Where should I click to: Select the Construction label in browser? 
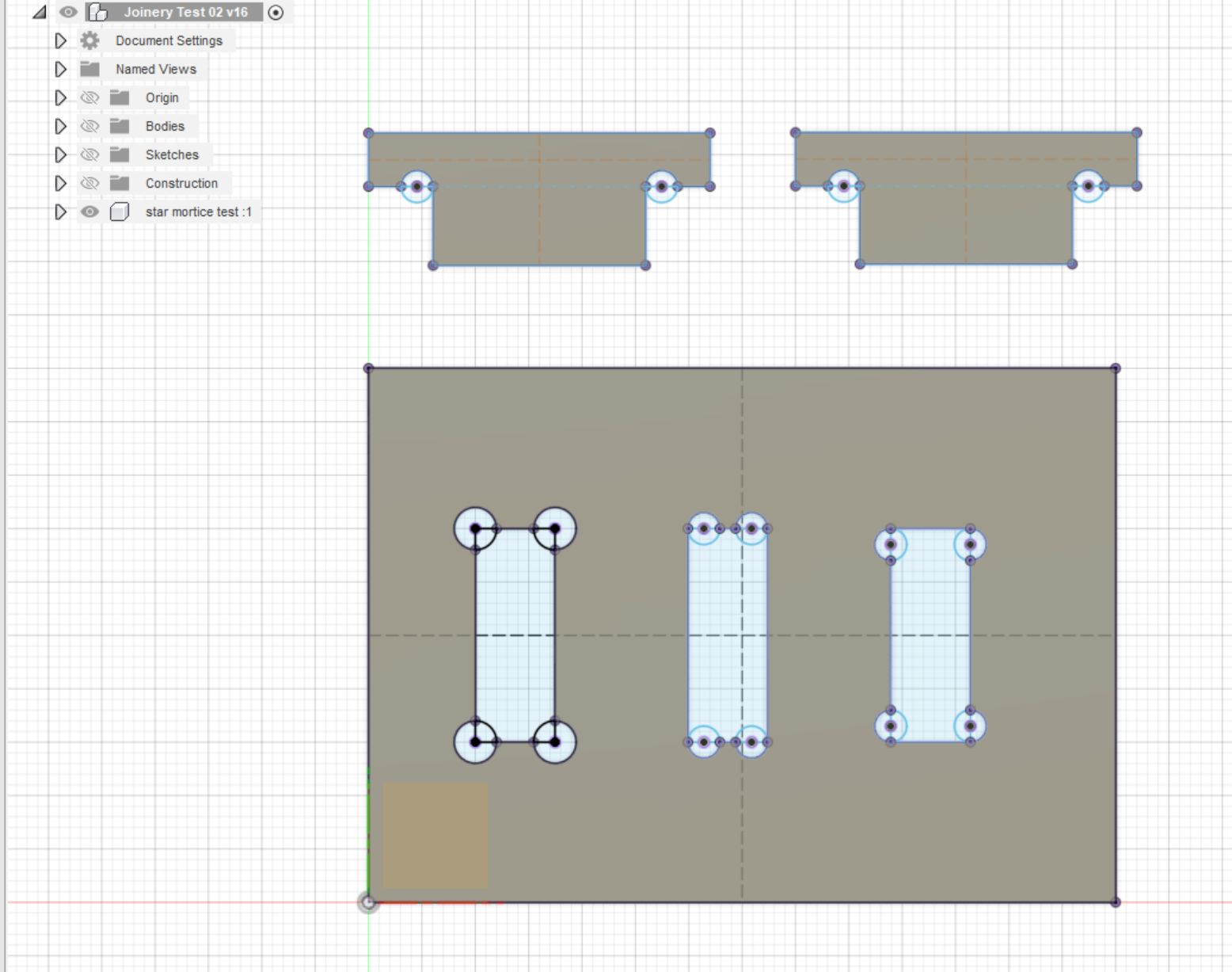coord(181,183)
